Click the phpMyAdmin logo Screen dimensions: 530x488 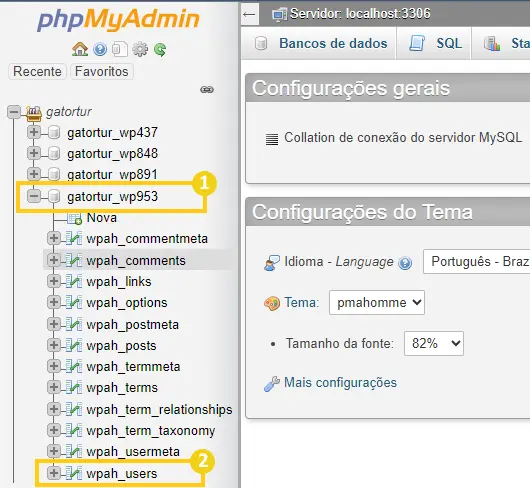[118, 20]
